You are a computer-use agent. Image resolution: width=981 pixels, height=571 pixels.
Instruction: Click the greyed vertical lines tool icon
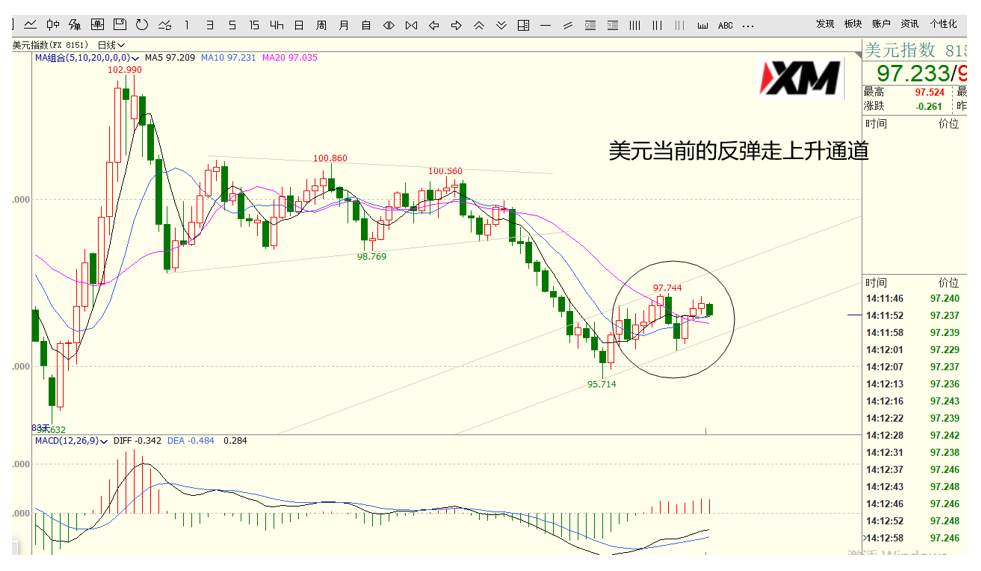coord(679,25)
